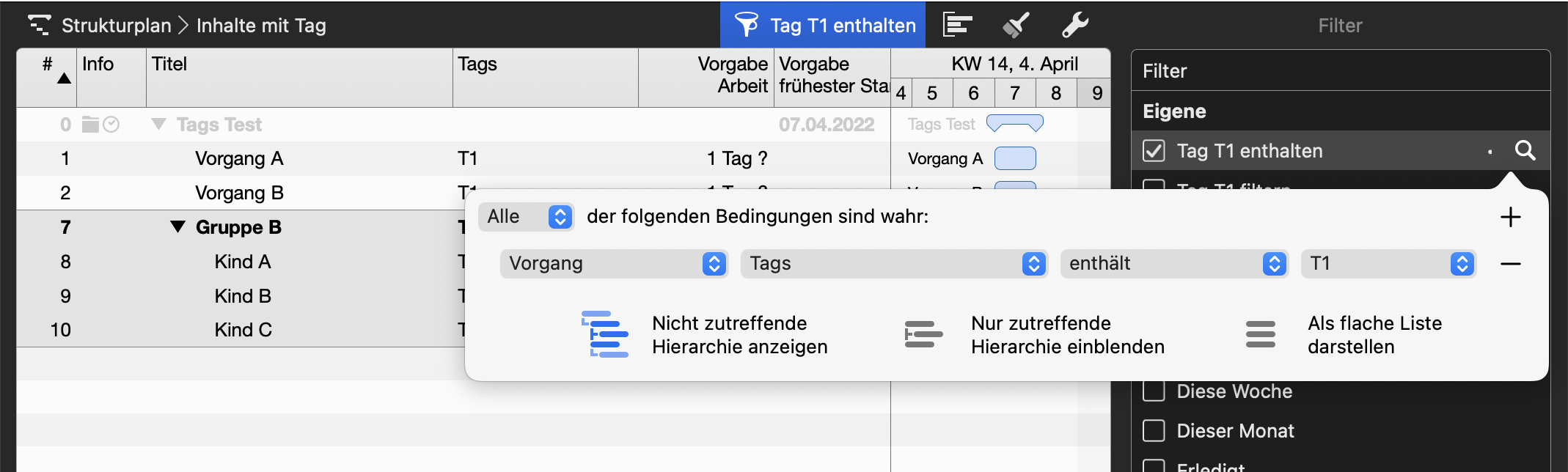Collapse the Gruppe B disclosure triangle
This screenshot has width=1568, height=472.
pos(177,227)
